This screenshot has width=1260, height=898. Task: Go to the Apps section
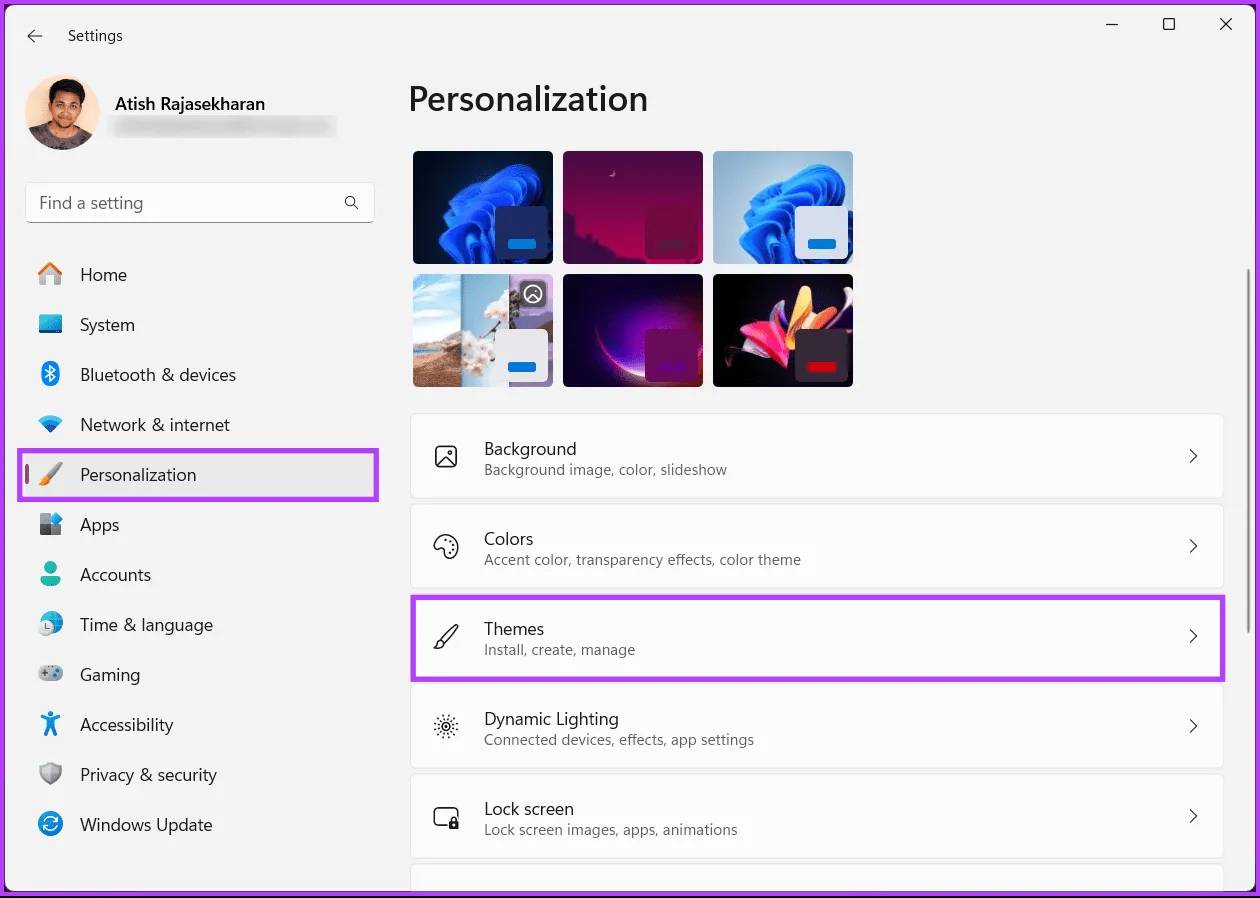coord(100,525)
